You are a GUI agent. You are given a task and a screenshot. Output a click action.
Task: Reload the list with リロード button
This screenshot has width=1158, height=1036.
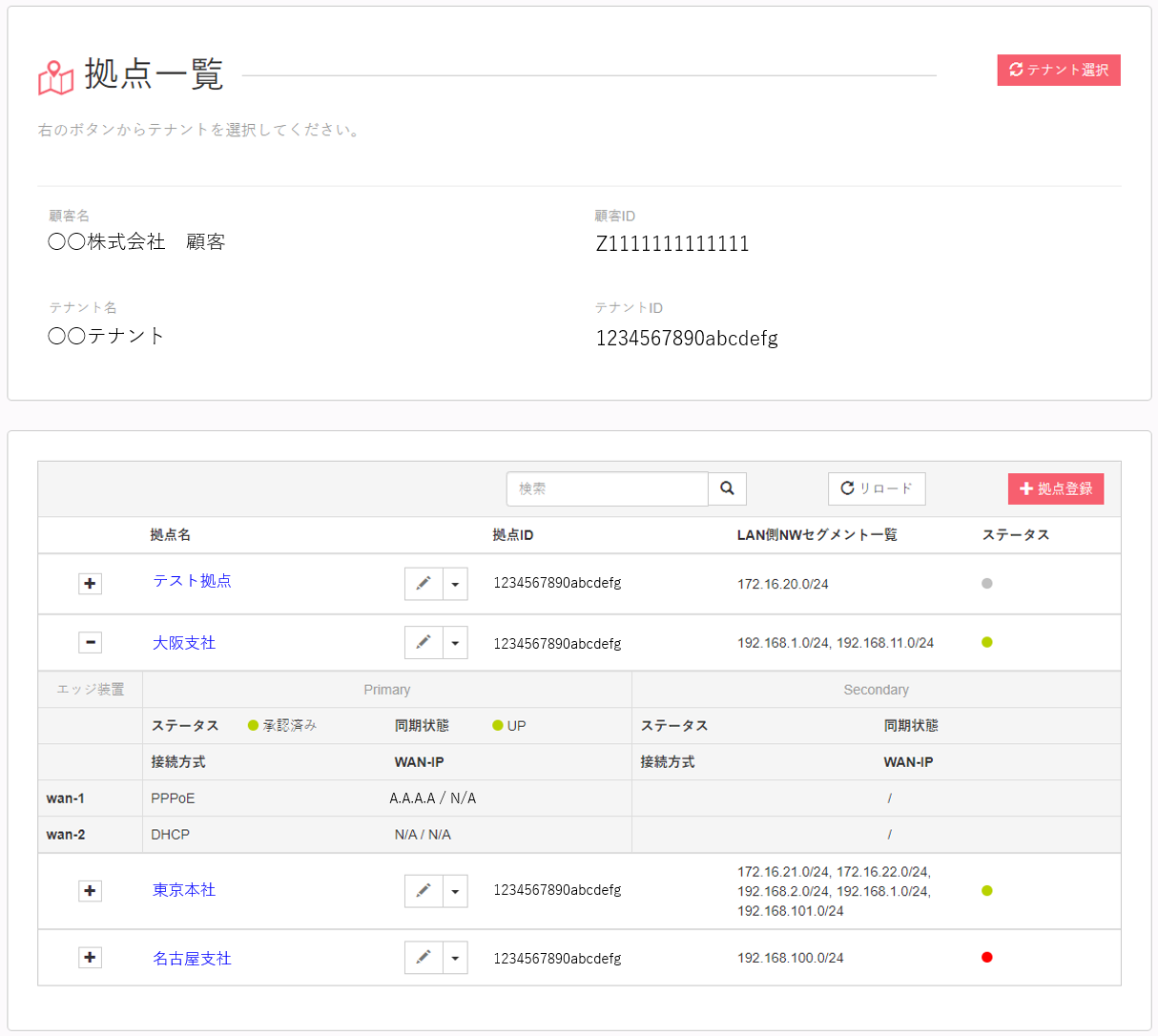[x=876, y=488]
